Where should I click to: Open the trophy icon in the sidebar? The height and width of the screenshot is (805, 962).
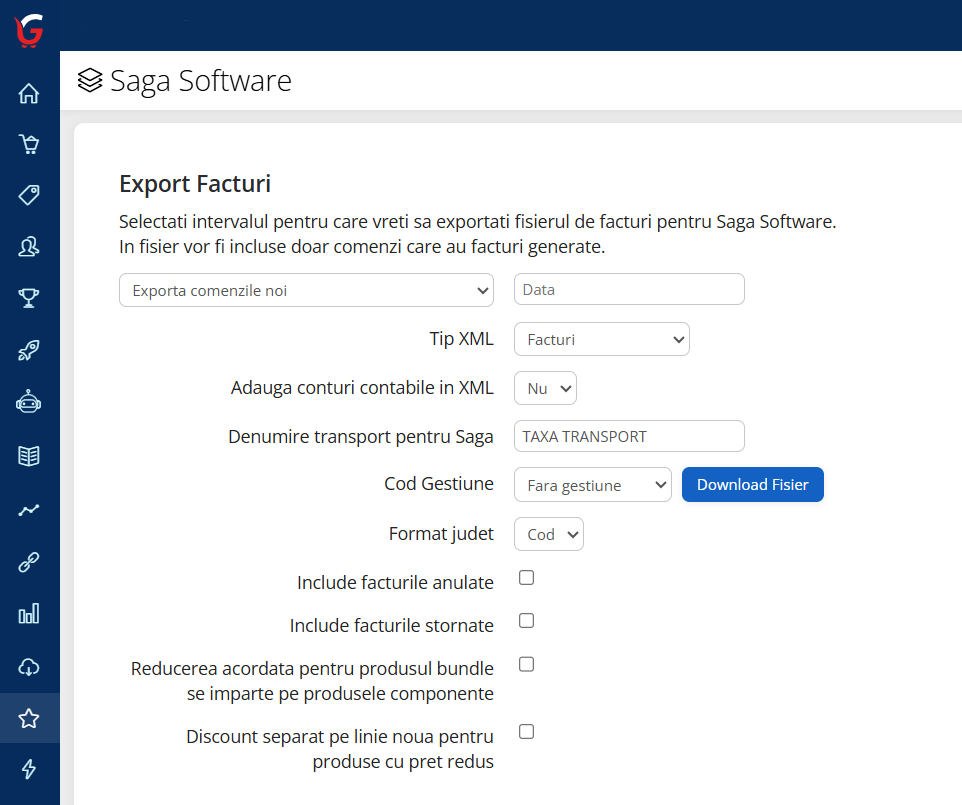tap(29, 298)
